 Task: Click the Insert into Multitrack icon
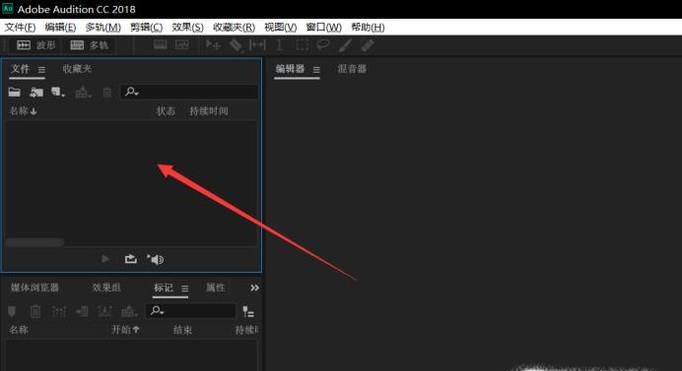click(83, 92)
